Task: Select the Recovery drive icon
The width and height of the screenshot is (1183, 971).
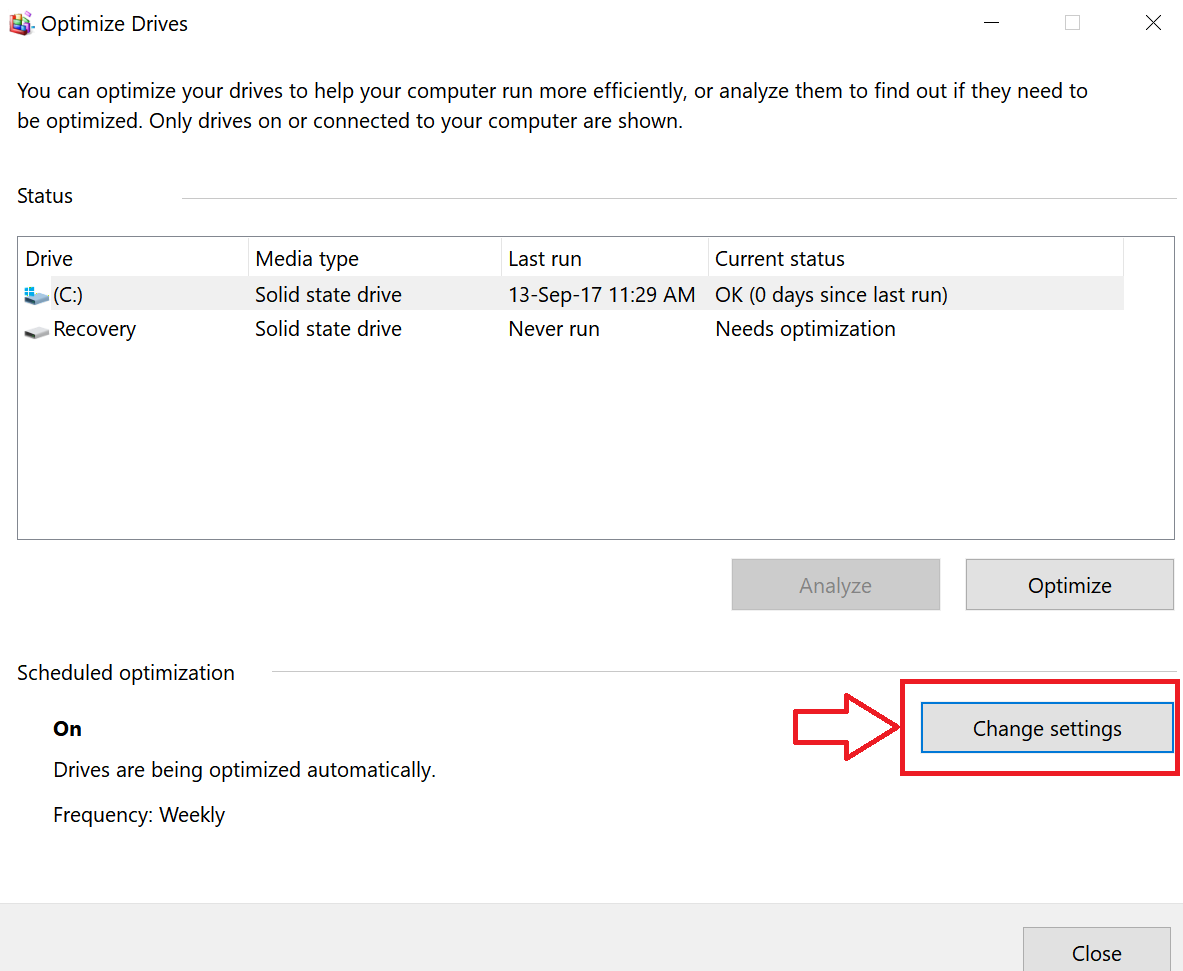Action: [x=36, y=330]
